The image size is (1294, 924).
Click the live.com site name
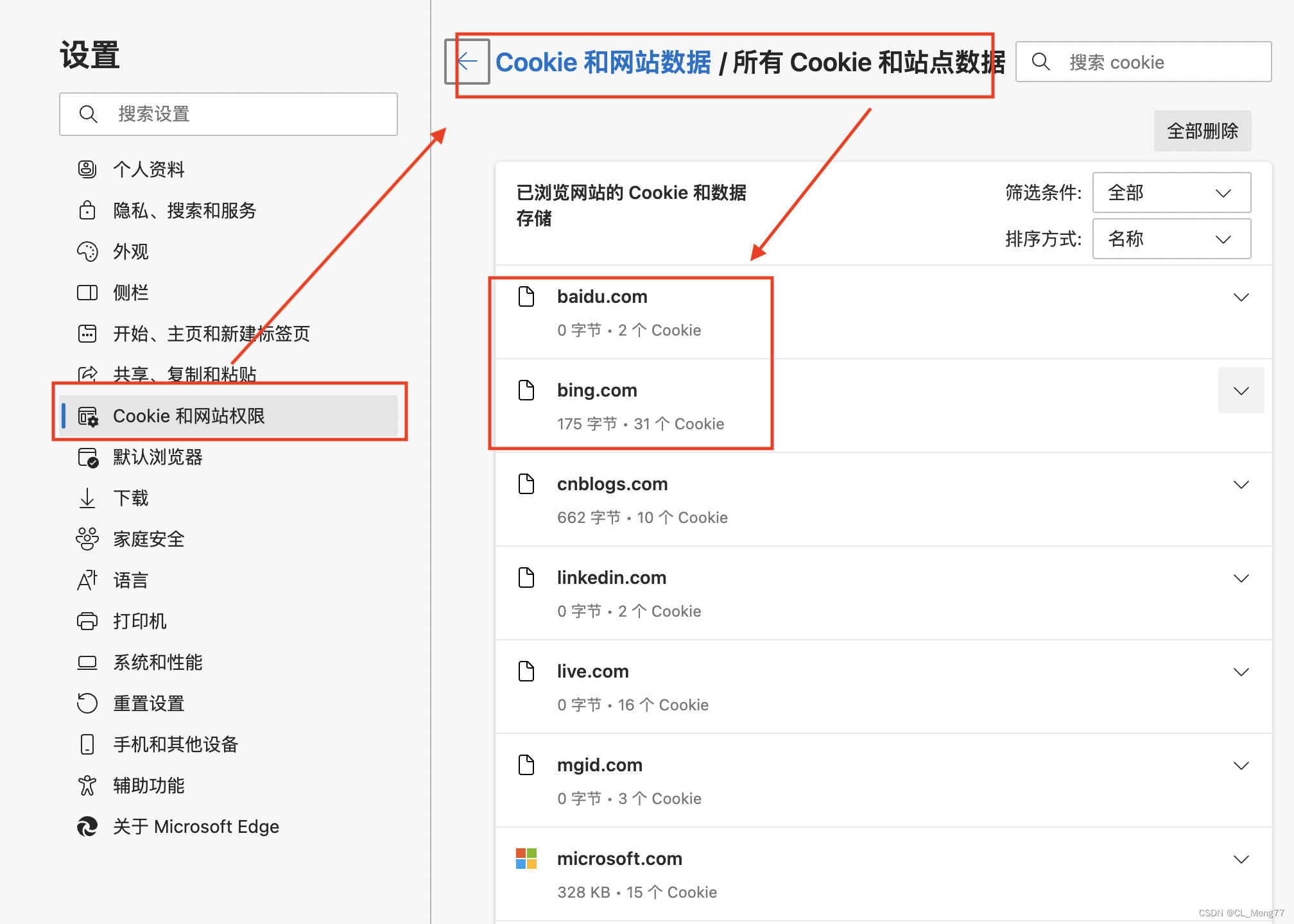(x=593, y=671)
